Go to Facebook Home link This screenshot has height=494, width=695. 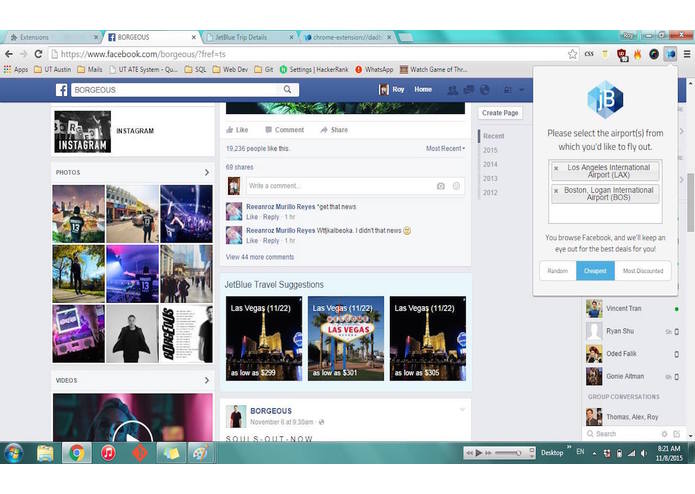tap(423, 89)
